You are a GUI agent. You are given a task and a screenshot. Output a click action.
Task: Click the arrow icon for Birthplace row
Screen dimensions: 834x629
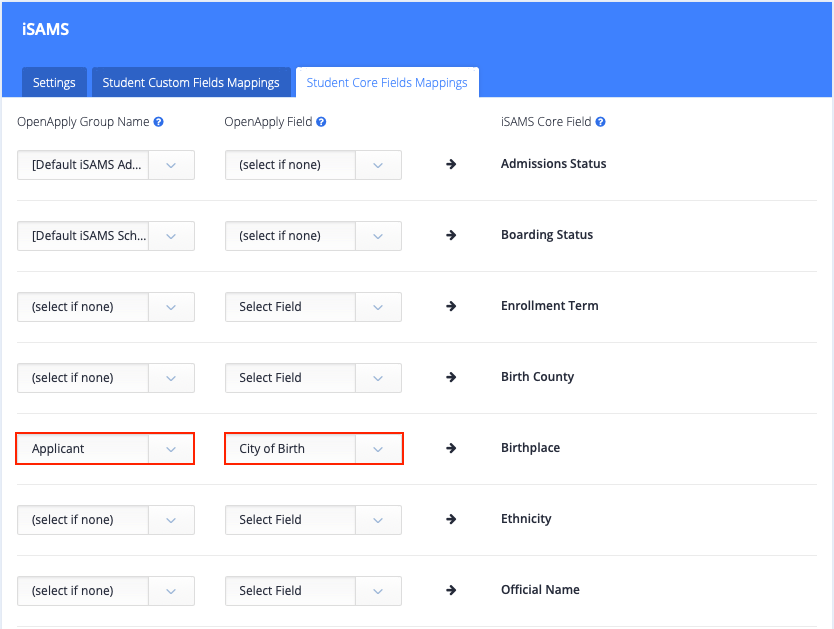[451, 448]
